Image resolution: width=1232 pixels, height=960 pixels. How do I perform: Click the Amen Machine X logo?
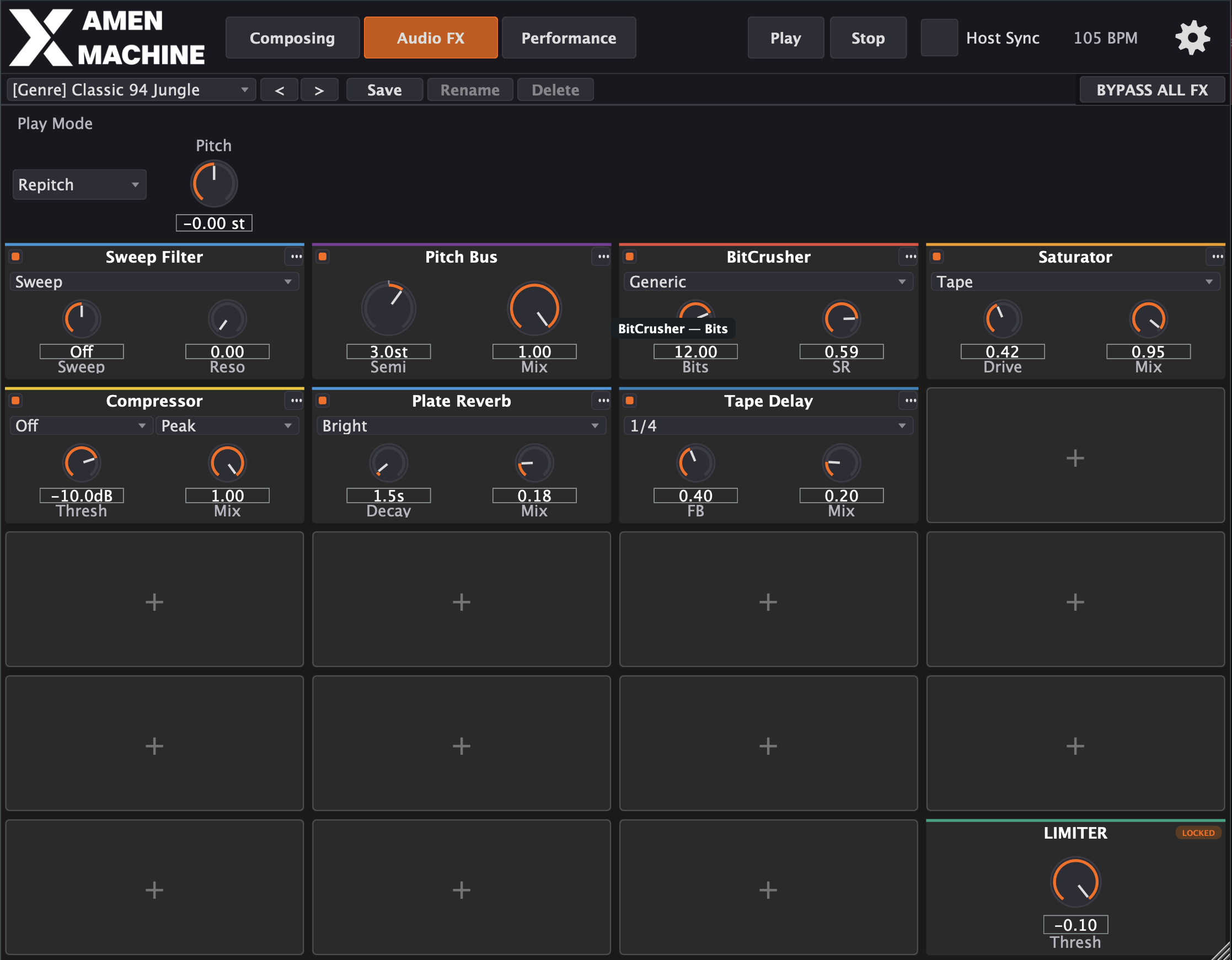click(x=41, y=38)
